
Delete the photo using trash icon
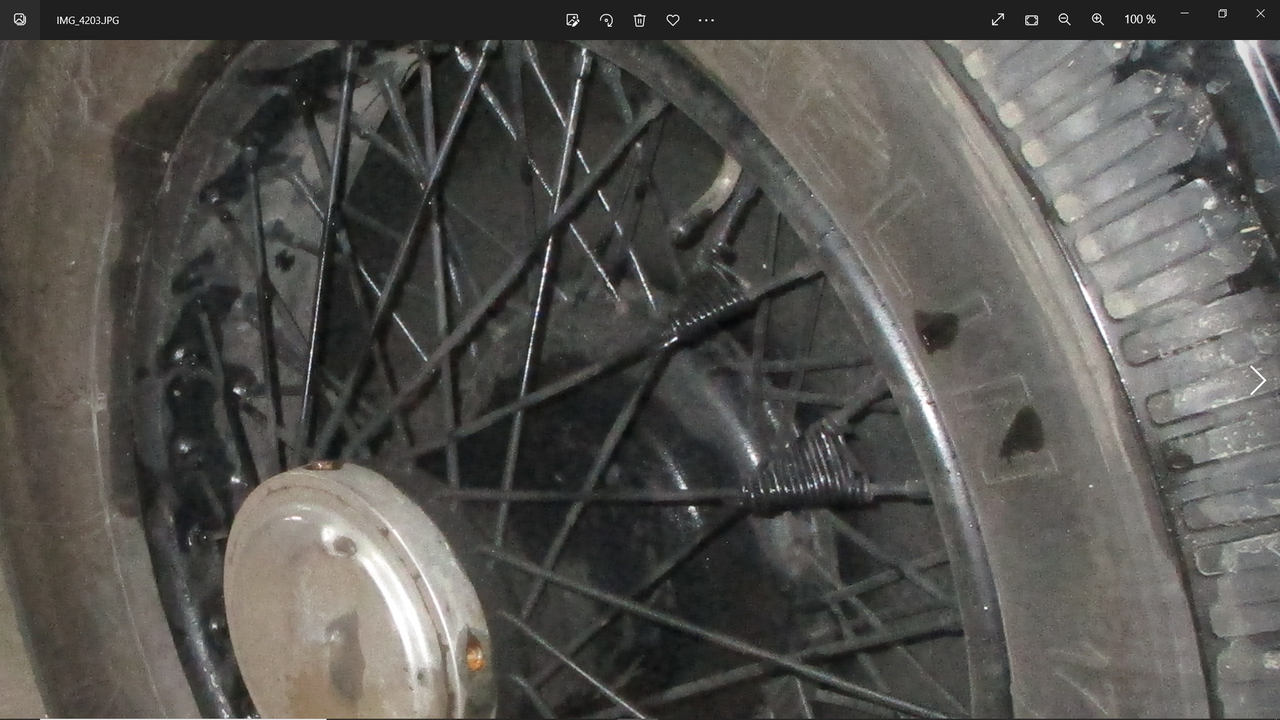(x=640, y=19)
